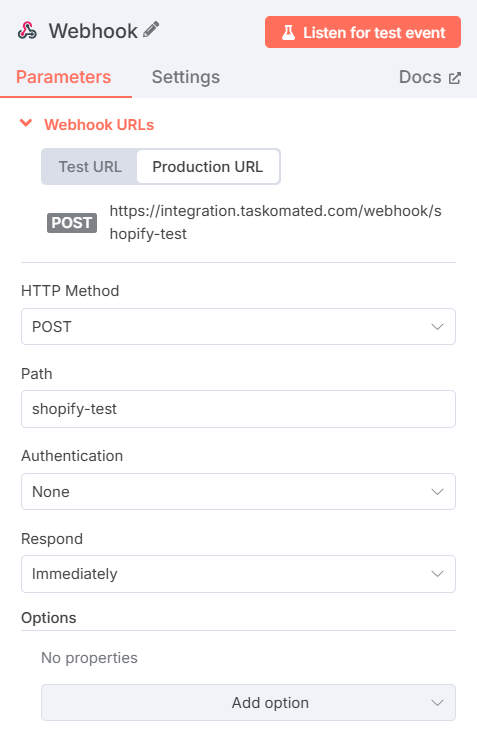Click Listen for test event button
Screen dimensions: 477x756
[x=363, y=32]
